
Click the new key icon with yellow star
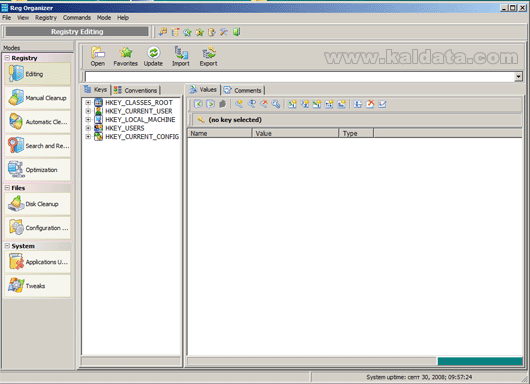(x=239, y=104)
